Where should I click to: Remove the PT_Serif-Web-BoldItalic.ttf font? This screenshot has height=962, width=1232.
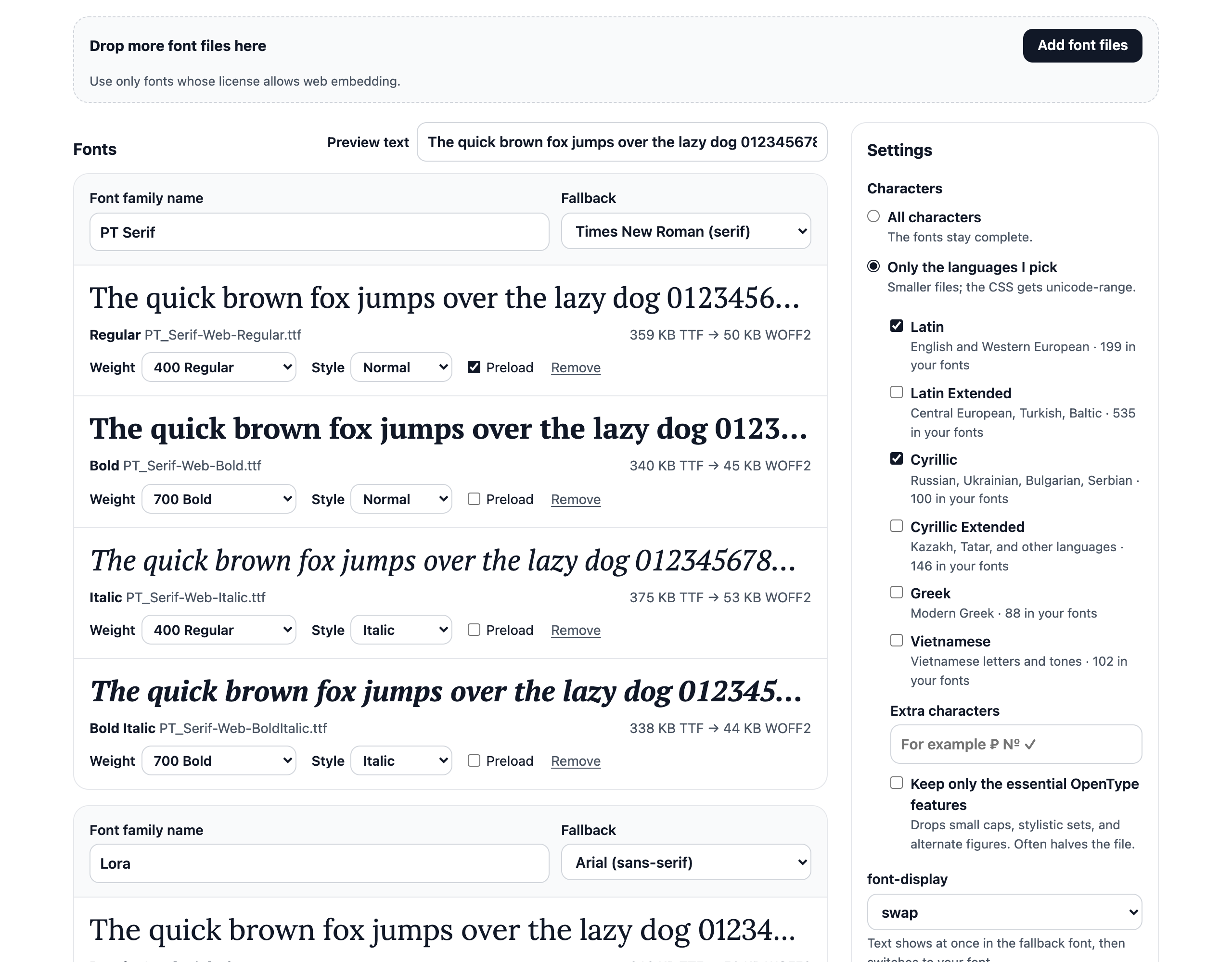[x=576, y=760]
